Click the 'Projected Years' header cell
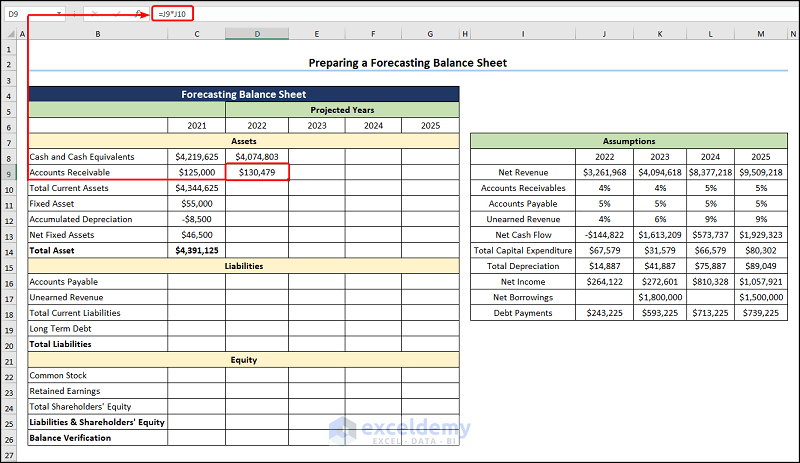 pos(342,110)
